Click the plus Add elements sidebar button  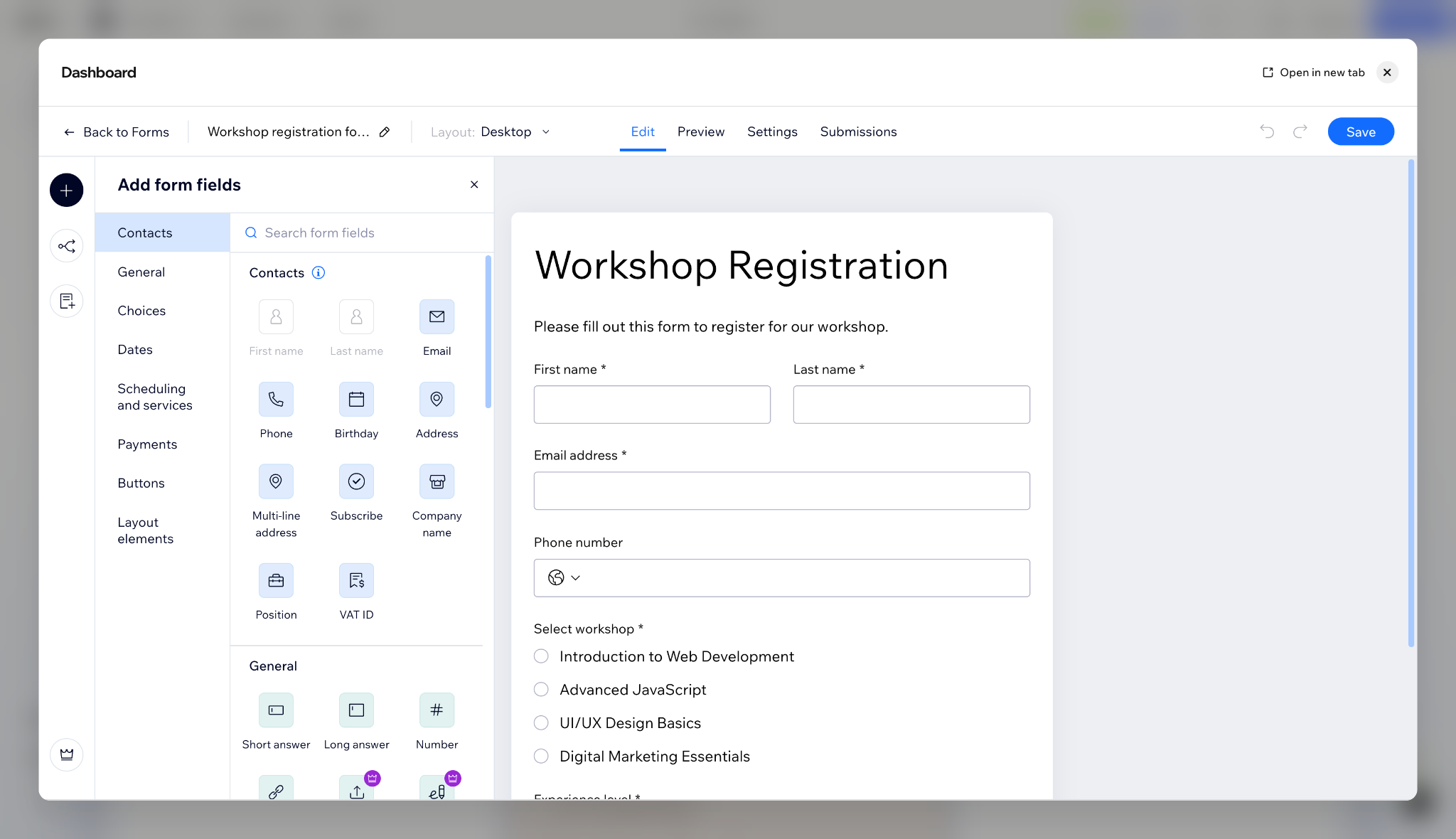click(x=66, y=191)
